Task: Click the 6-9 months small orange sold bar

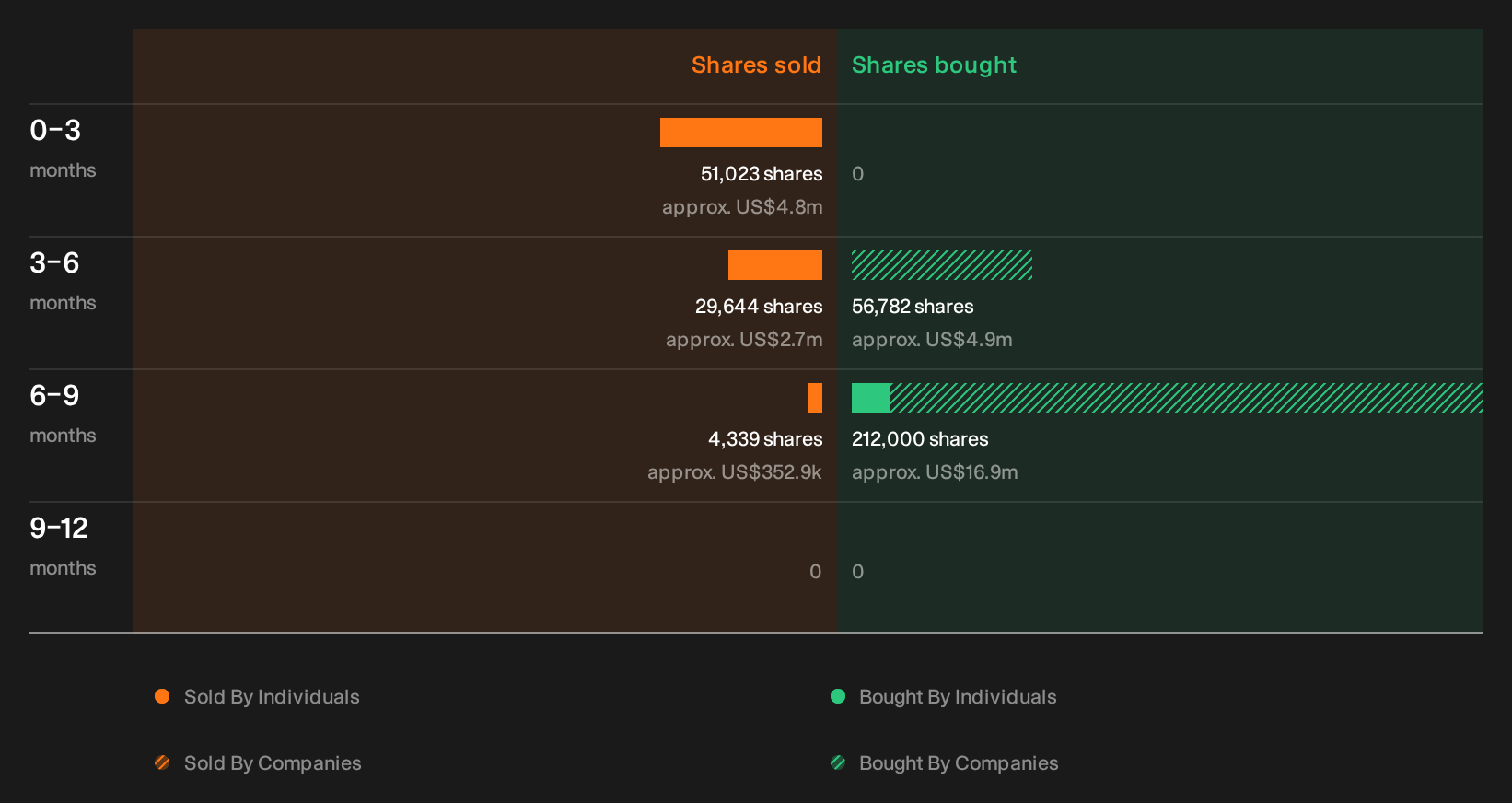Action: (x=815, y=398)
